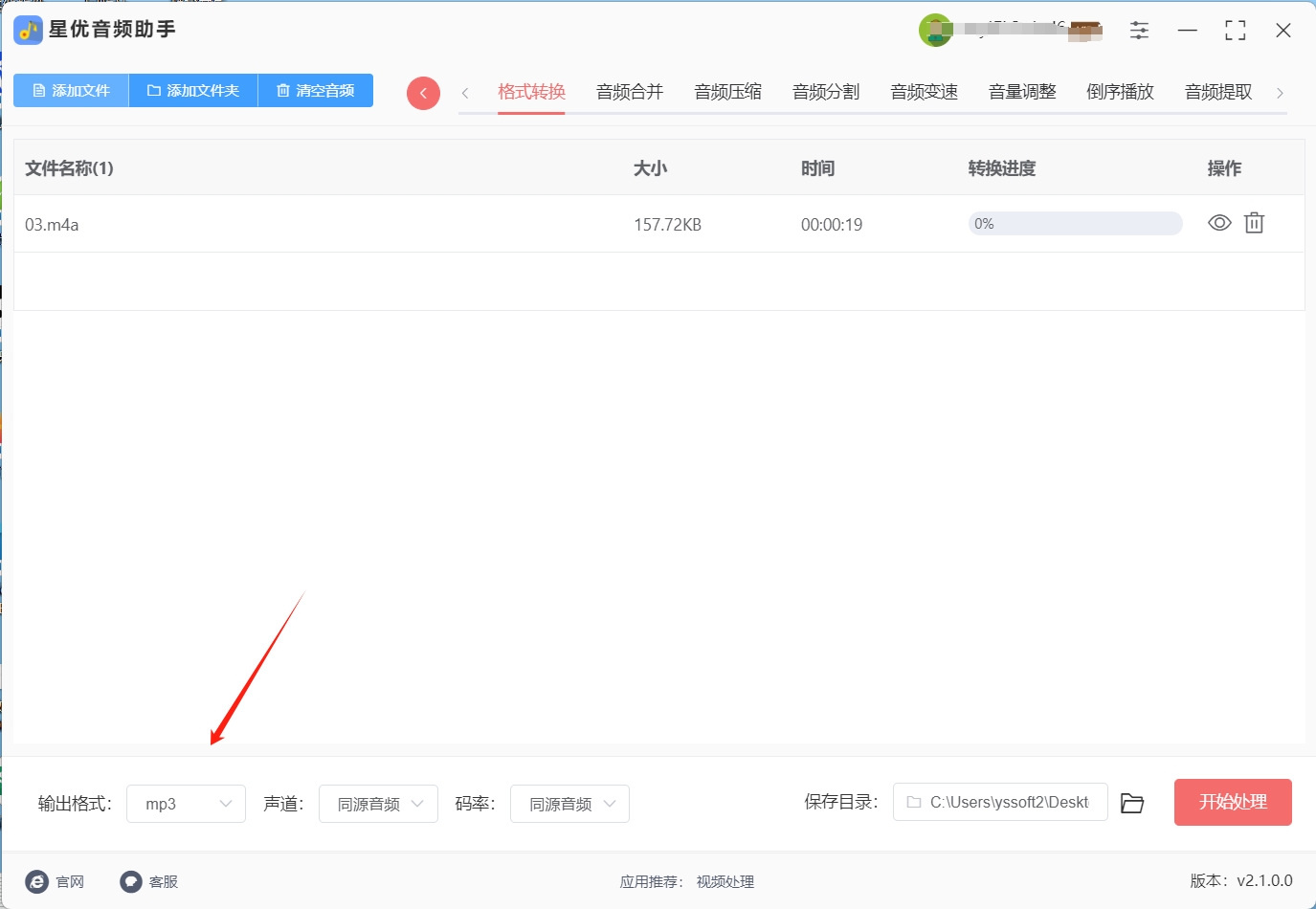Select the 03.m4a file name
The width and height of the screenshot is (1316, 909).
point(52,225)
